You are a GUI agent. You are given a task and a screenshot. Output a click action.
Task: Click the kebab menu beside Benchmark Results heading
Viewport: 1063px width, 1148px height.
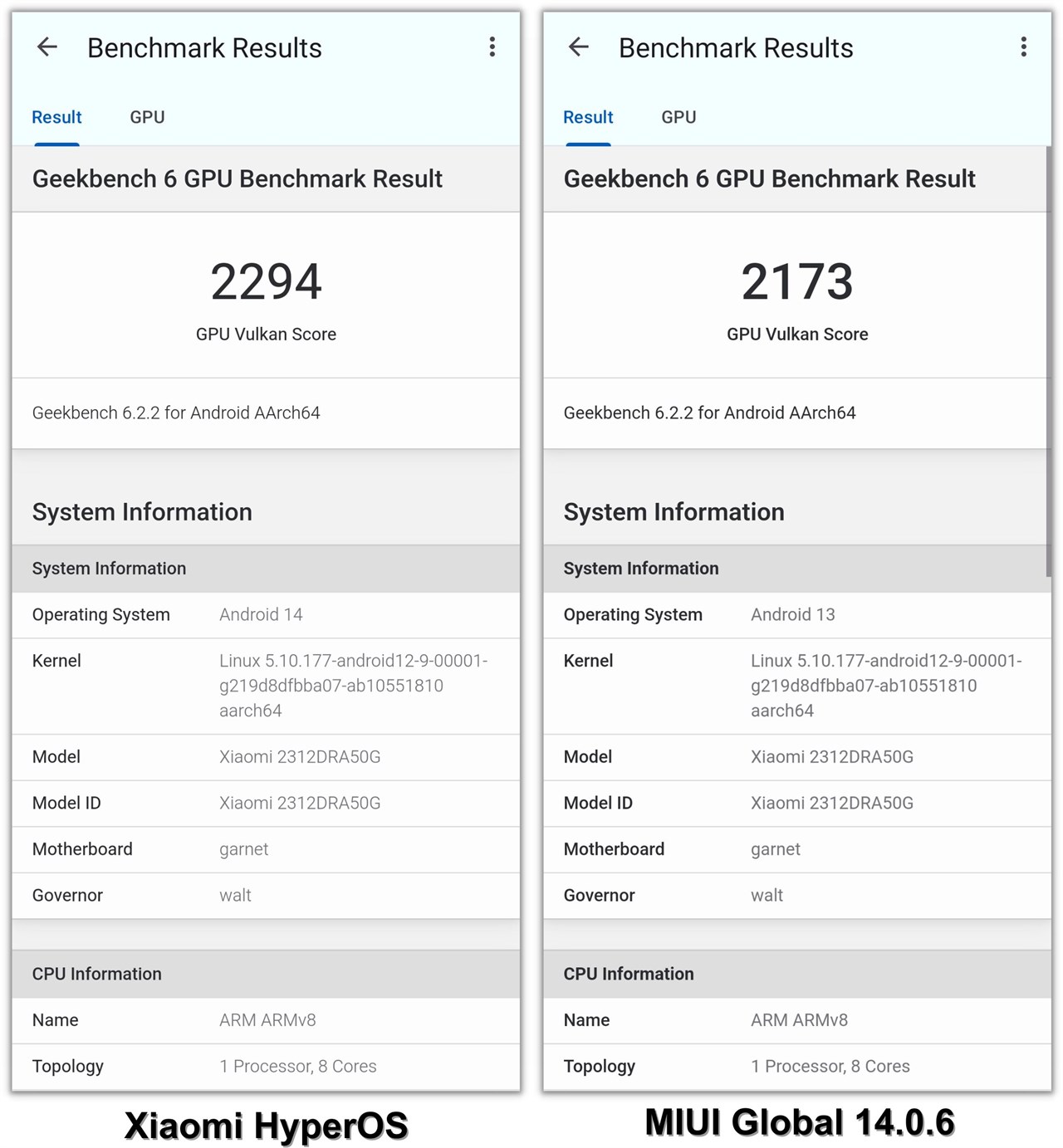coord(492,47)
